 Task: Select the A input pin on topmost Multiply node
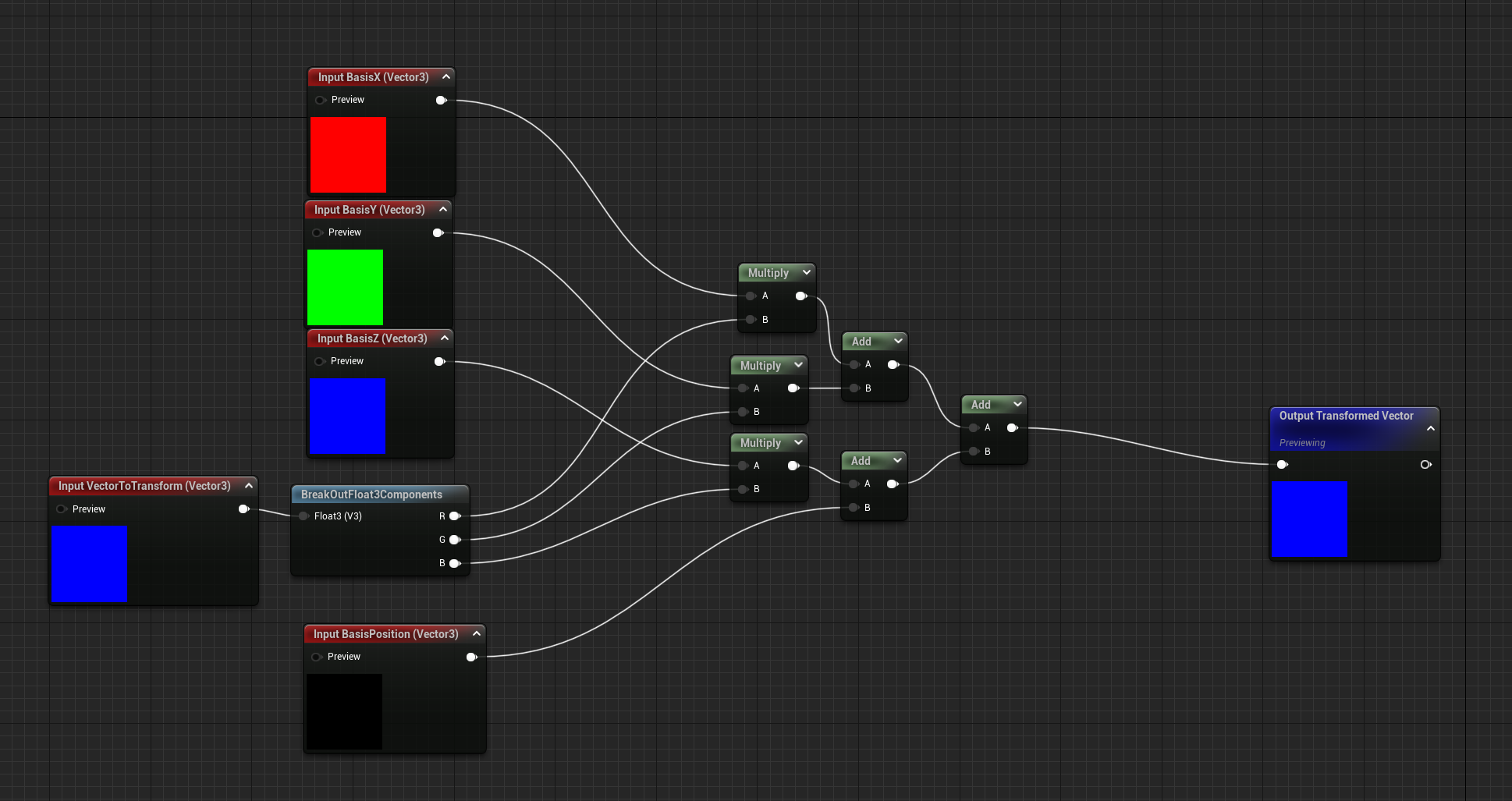point(750,296)
